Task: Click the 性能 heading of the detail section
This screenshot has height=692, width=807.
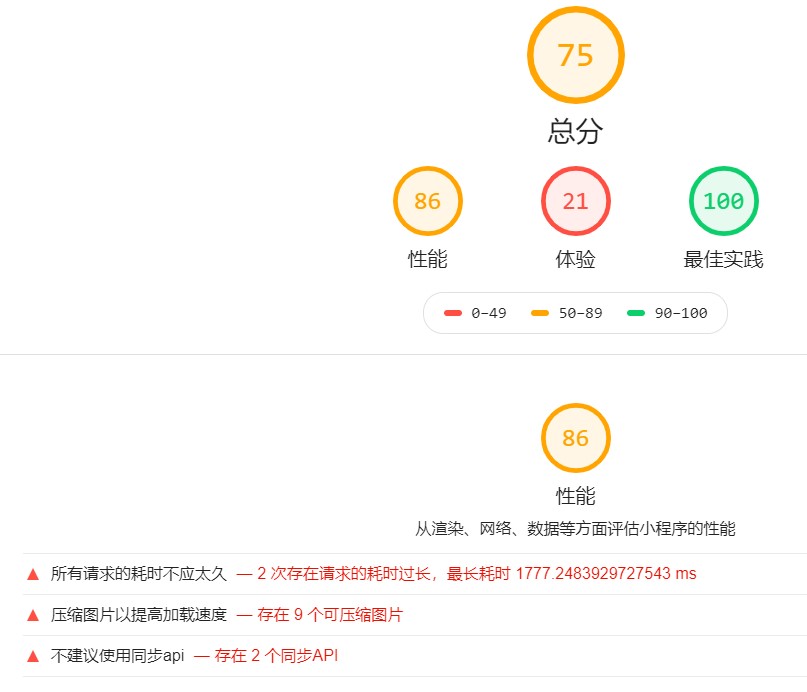Action: 575,496
